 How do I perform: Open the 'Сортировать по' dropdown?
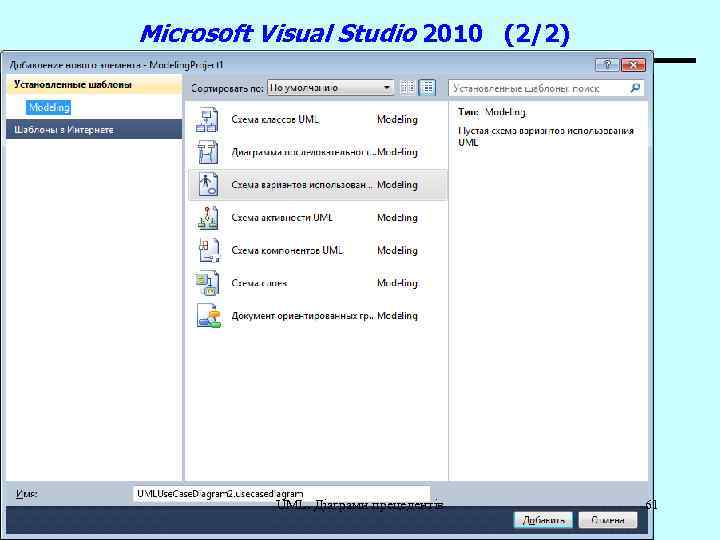click(x=330, y=87)
